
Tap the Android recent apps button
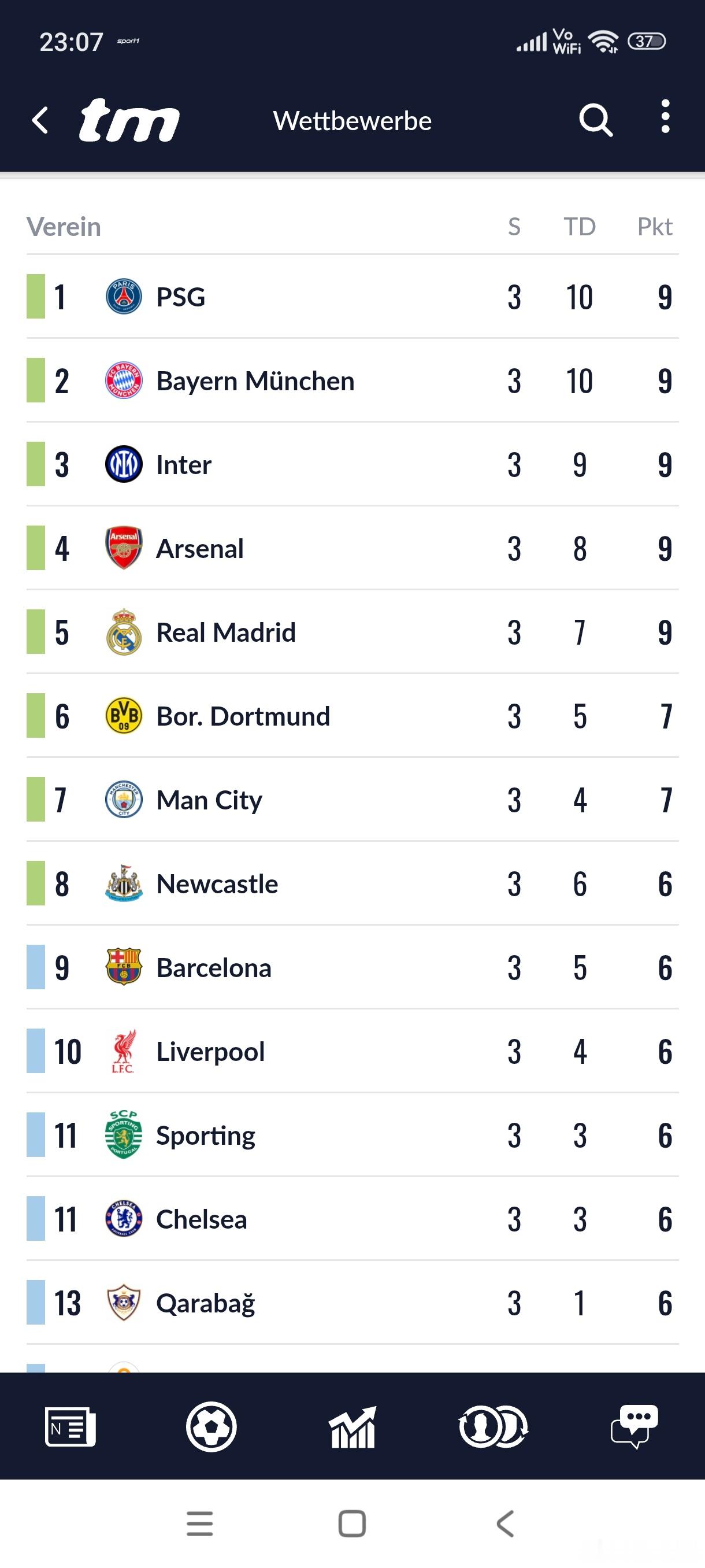pos(199,1523)
